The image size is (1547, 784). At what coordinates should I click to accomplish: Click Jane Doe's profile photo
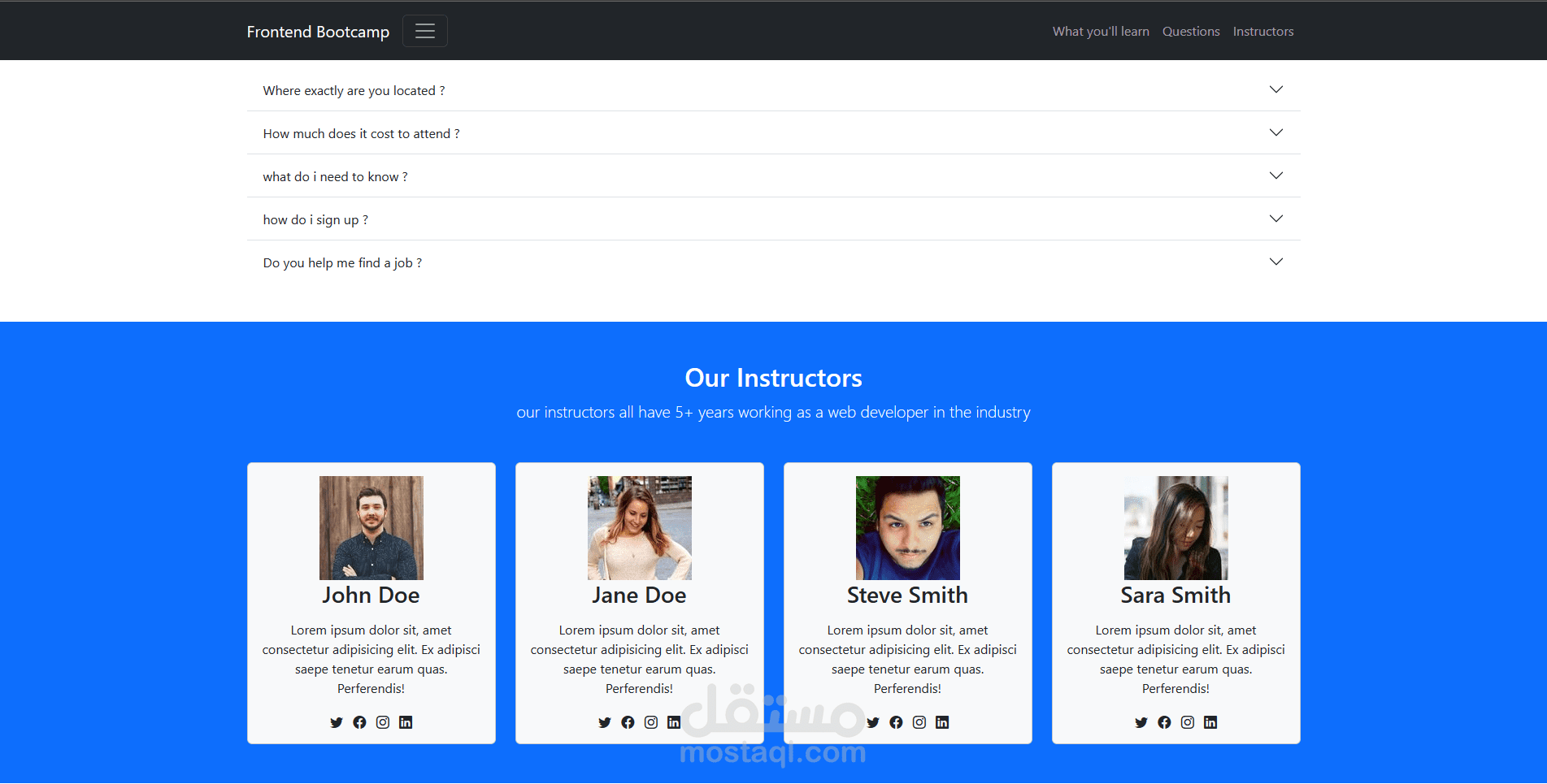(x=639, y=527)
